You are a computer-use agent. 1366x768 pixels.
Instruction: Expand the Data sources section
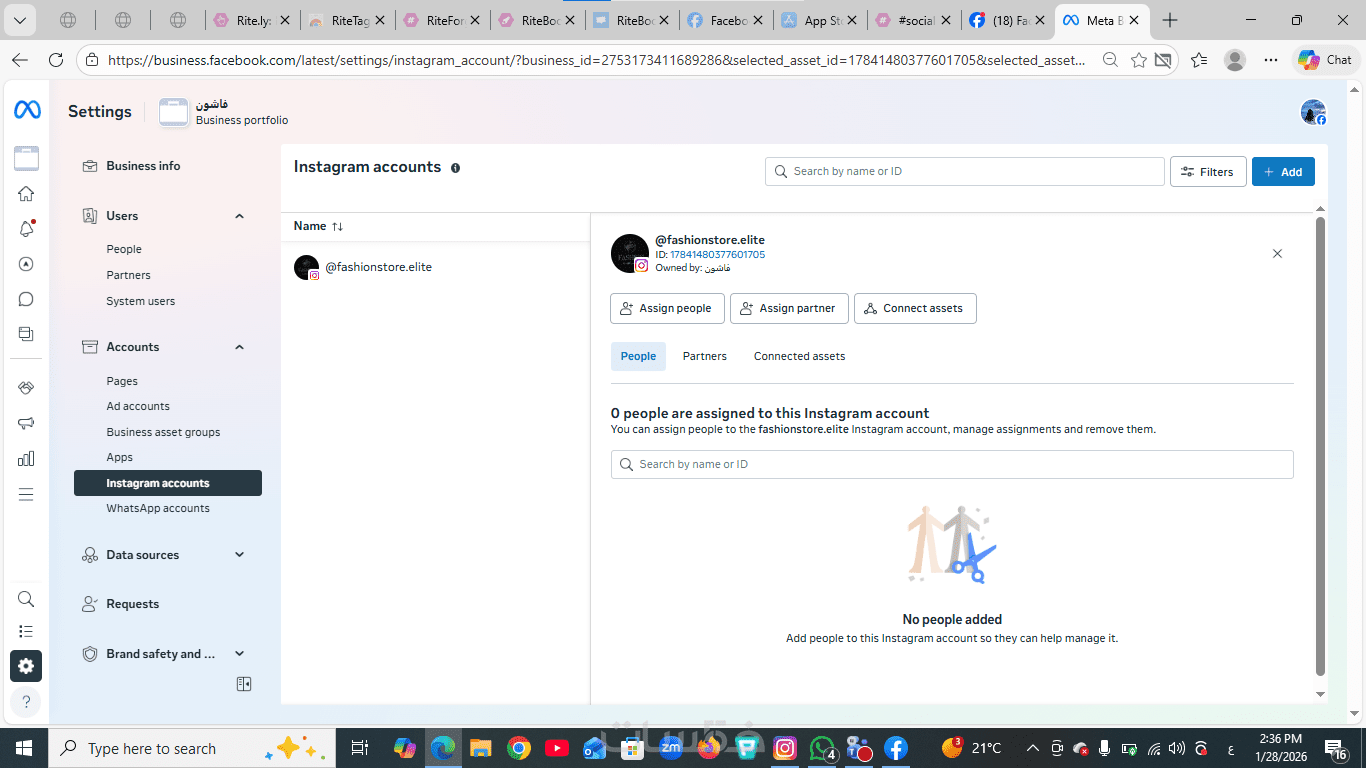point(239,555)
